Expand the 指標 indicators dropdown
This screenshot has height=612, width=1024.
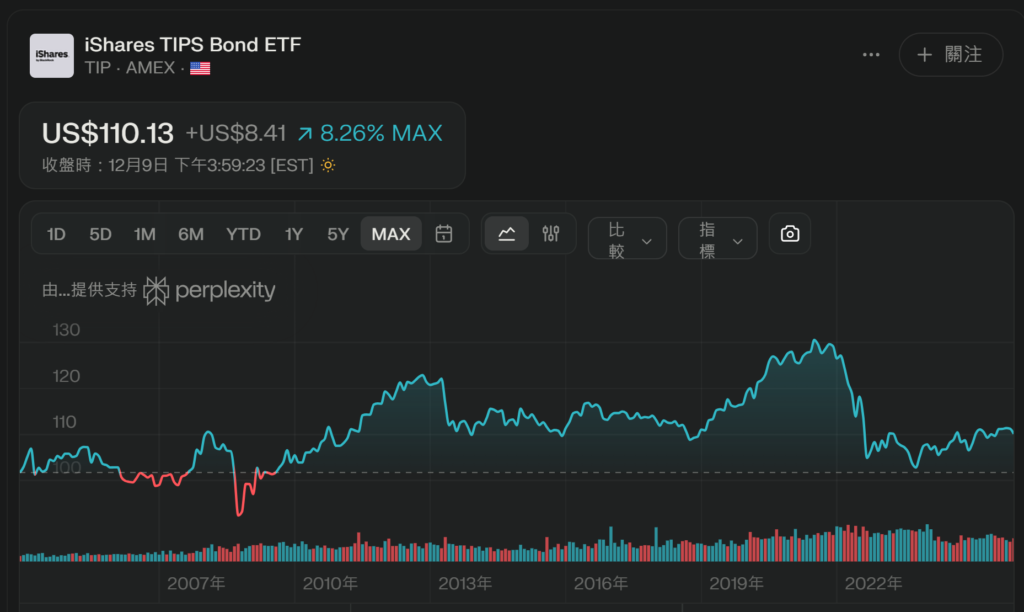pyautogui.click(x=717, y=239)
